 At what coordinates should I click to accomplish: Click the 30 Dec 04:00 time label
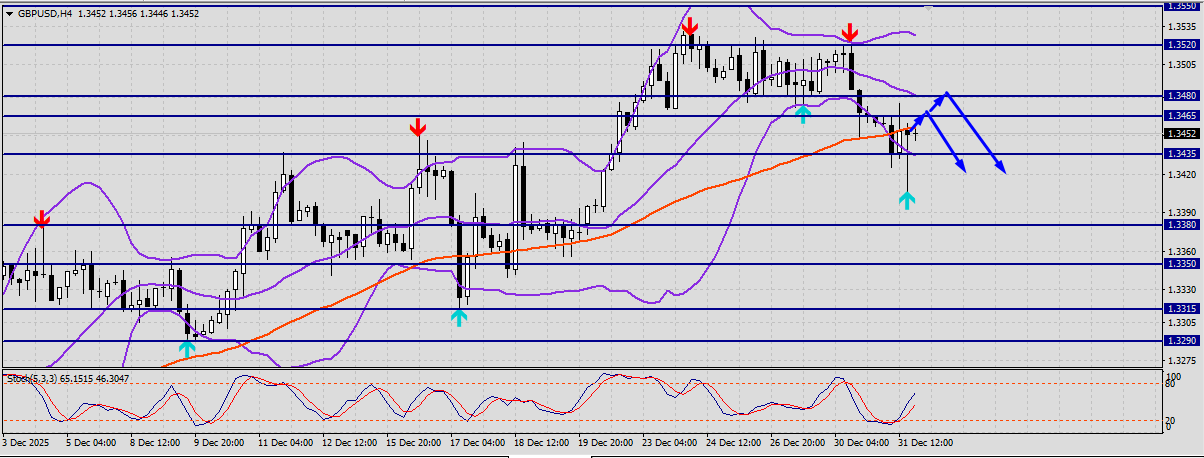(860, 442)
